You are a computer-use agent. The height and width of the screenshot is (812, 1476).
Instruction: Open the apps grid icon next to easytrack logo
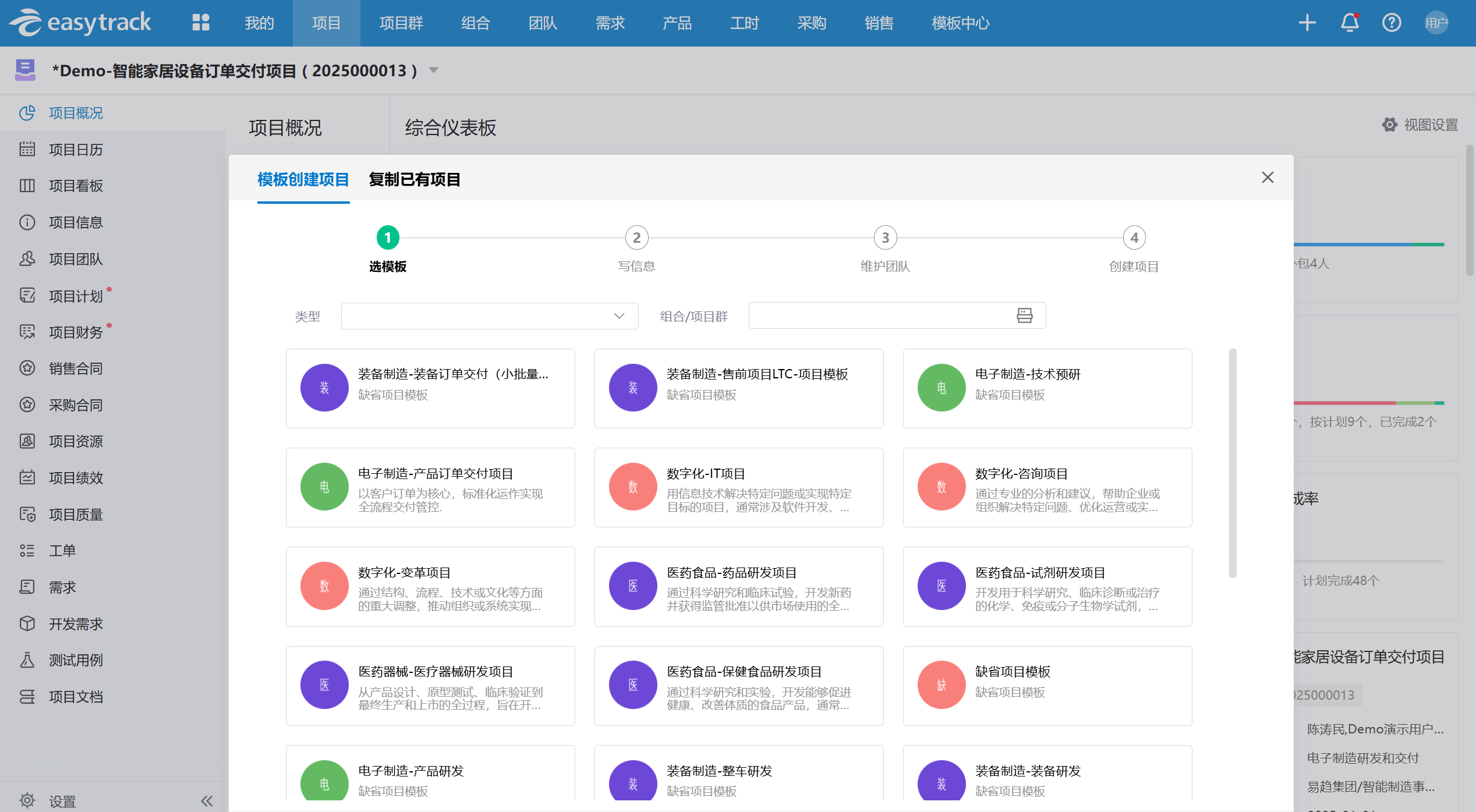pos(200,22)
